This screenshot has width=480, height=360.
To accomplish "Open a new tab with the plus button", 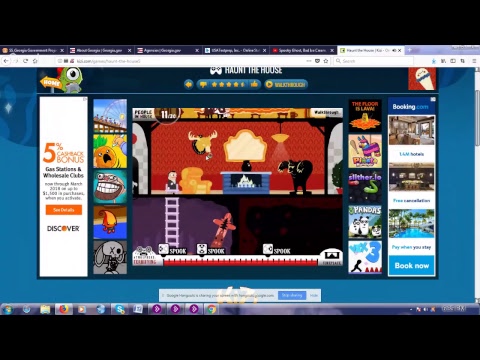I will point(409,50).
